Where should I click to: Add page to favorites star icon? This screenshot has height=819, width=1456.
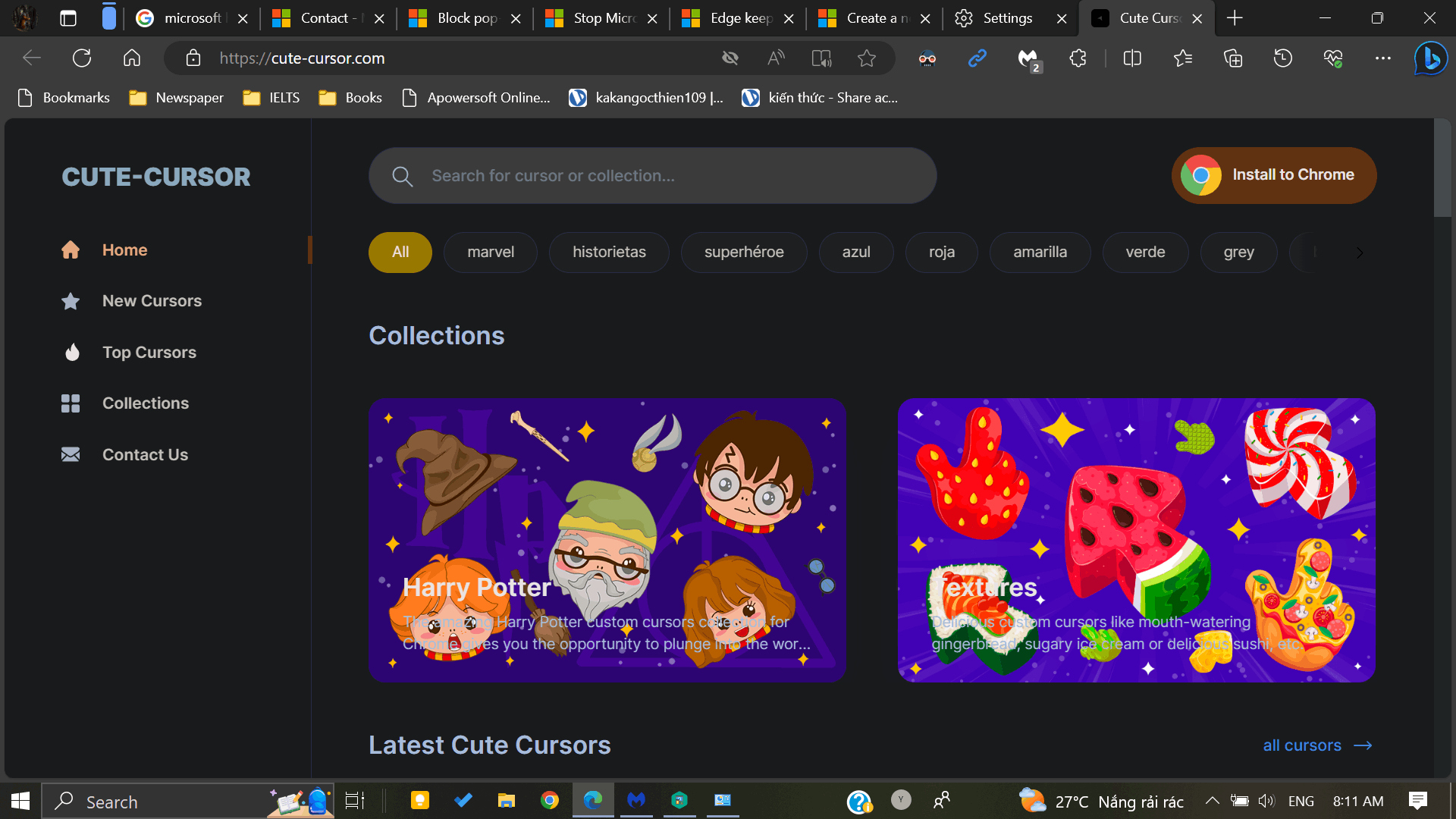867,58
